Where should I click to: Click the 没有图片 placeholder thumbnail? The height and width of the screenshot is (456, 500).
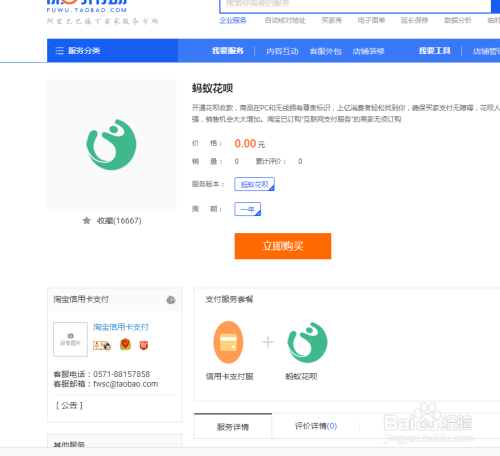70,339
